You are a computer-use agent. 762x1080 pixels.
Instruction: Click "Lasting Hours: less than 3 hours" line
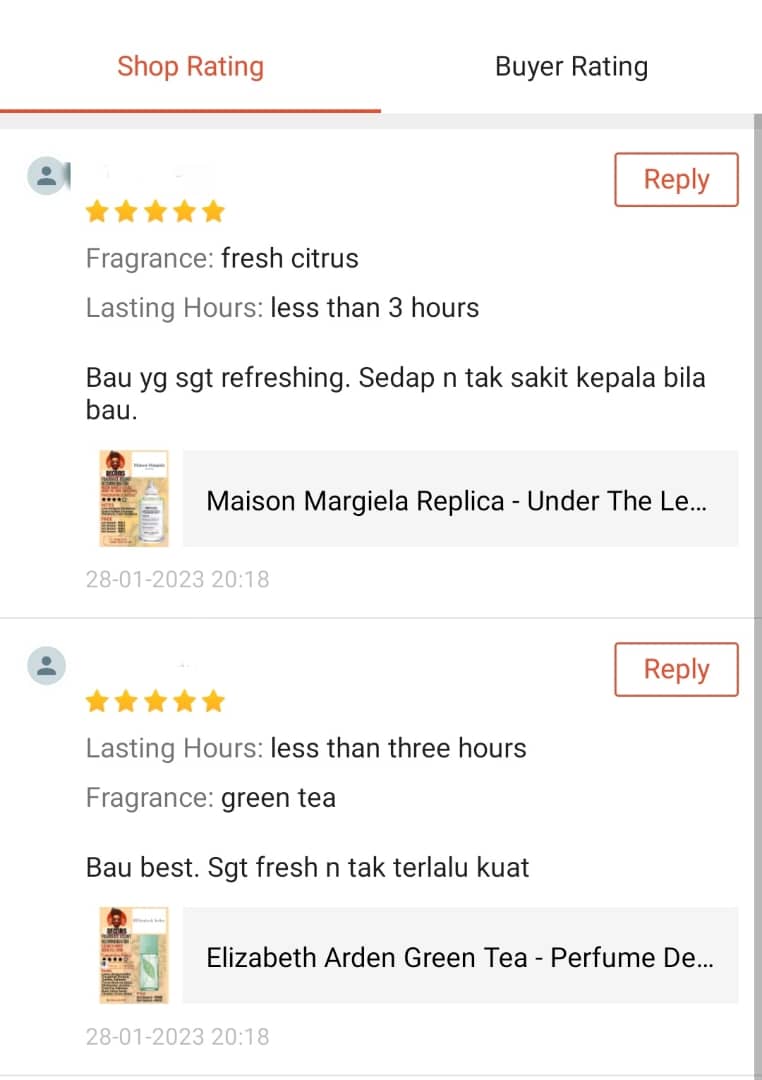pyautogui.click(x=282, y=307)
